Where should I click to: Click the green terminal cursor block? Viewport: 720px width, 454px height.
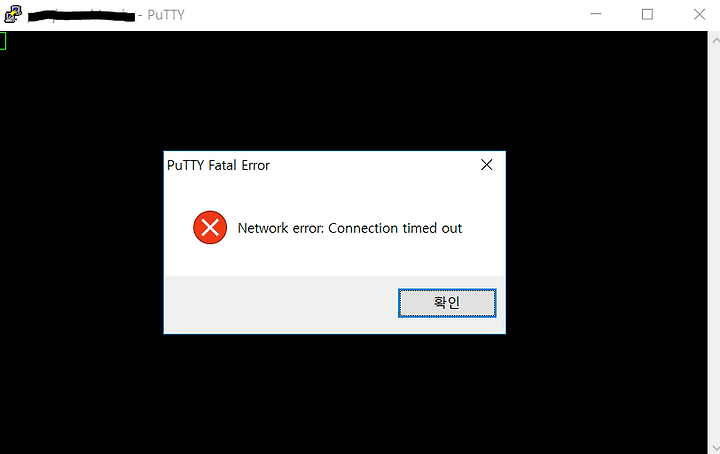pos(3,41)
